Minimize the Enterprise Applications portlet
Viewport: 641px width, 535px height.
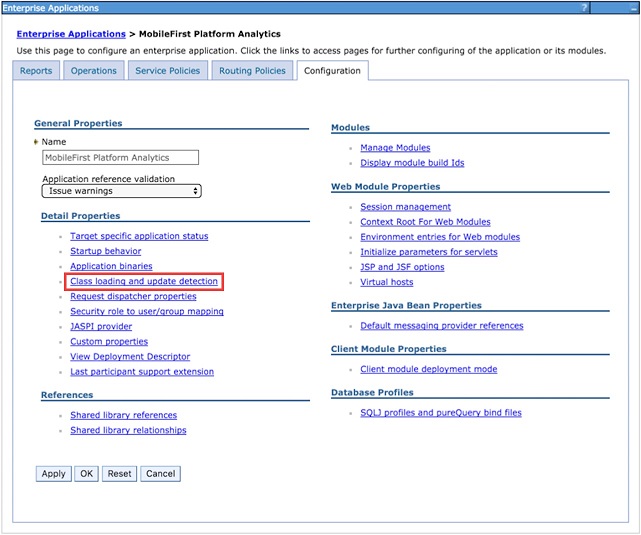[x=632, y=8]
